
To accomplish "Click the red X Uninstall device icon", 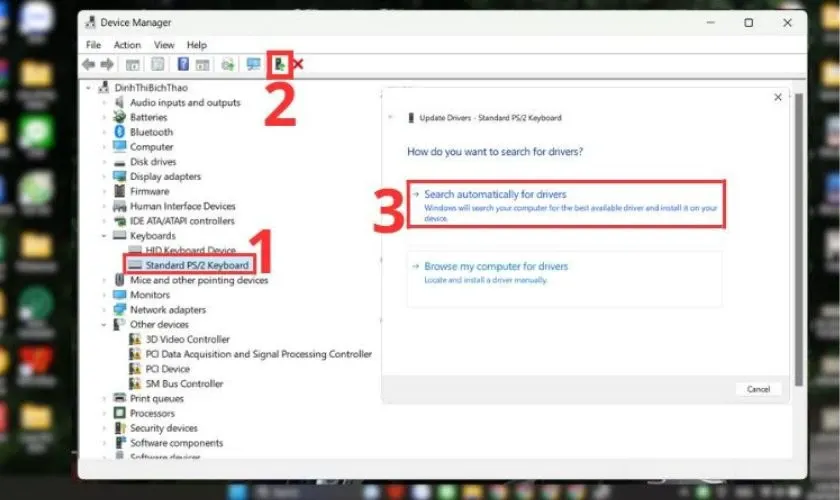I will pyautogui.click(x=298, y=64).
